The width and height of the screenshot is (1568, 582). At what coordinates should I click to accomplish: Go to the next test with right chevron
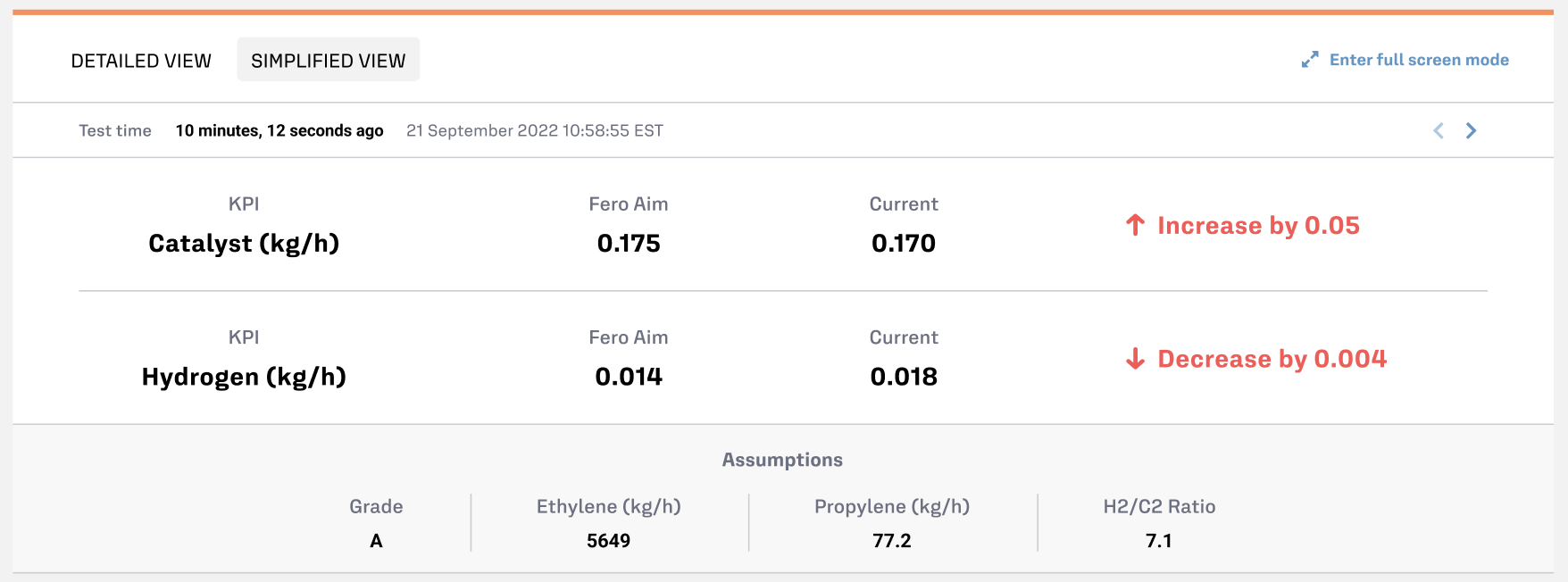(x=1471, y=130)
